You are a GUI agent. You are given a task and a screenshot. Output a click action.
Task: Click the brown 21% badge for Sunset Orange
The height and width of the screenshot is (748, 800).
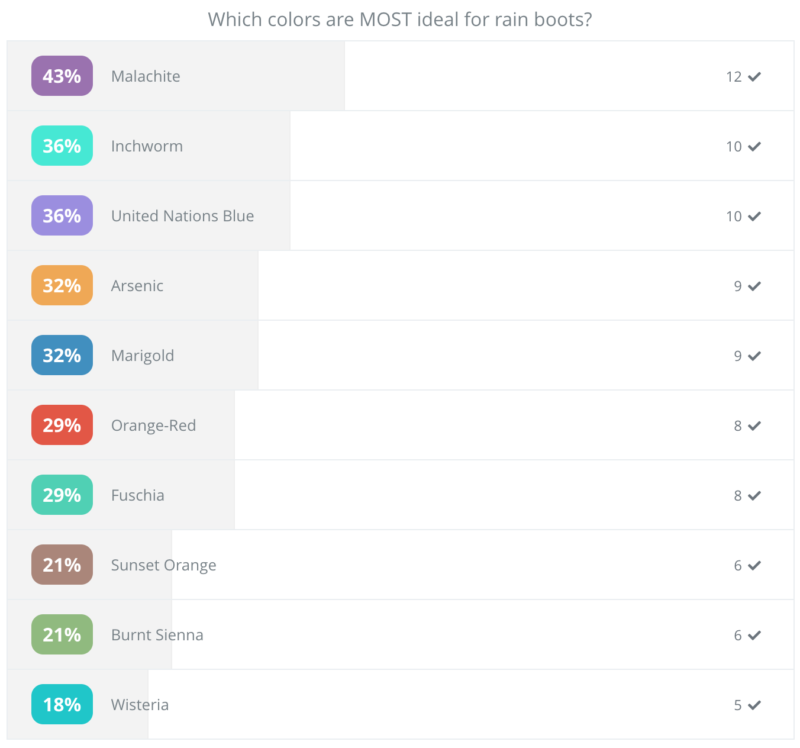point(62,565)
